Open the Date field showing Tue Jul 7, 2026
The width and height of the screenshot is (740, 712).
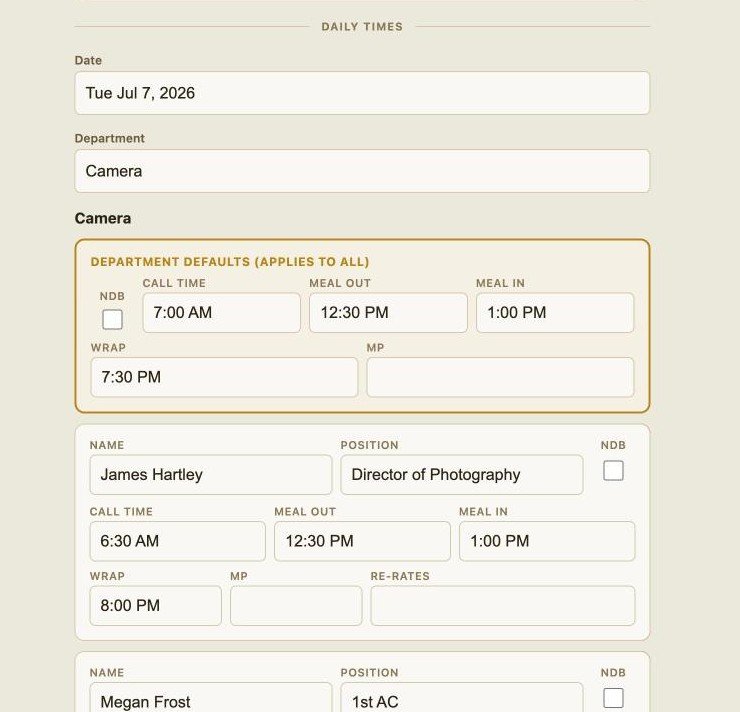pyautogui.click(x=362, y=93)
